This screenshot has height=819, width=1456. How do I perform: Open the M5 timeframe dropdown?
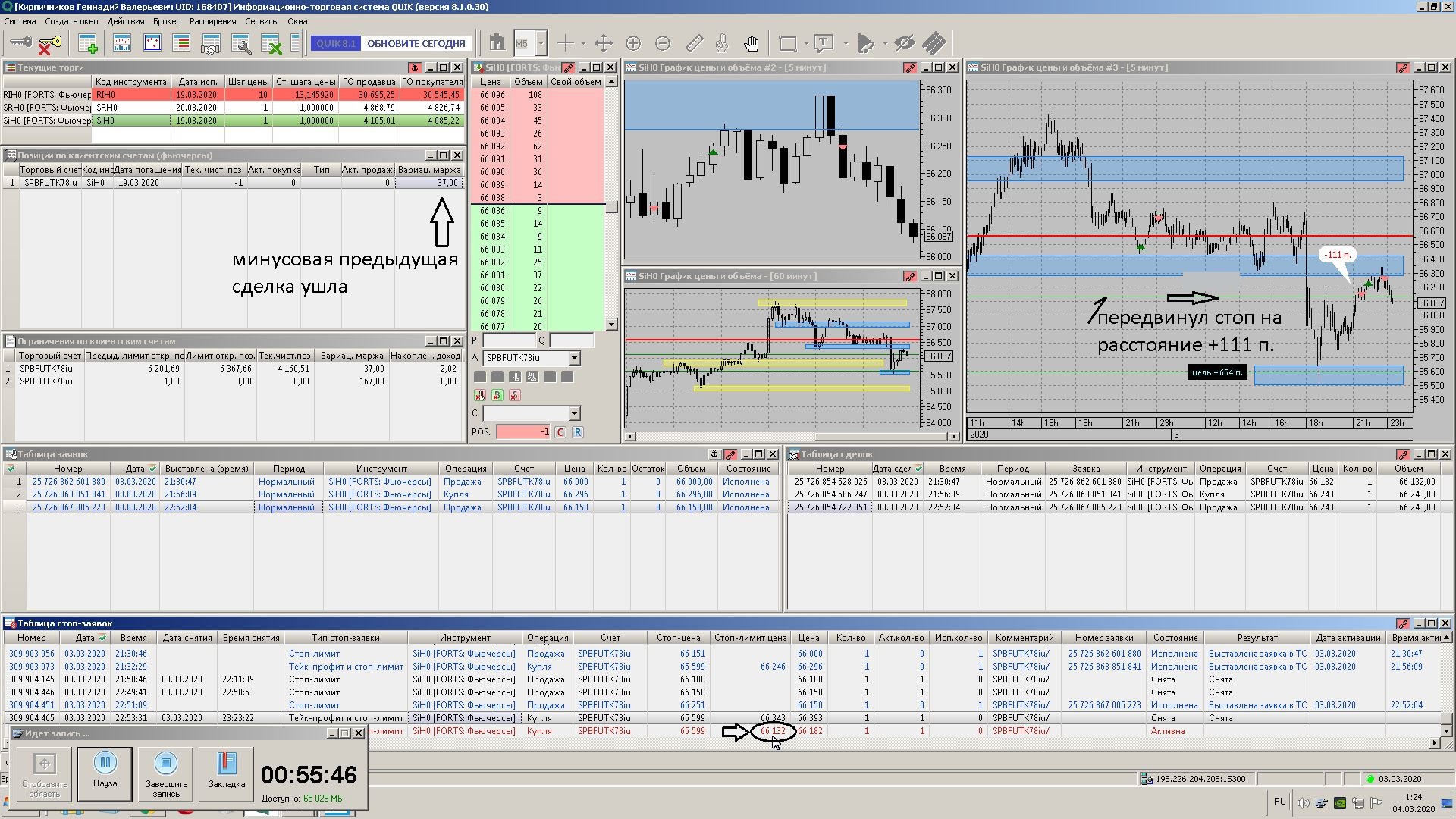[x=541, y=43]
